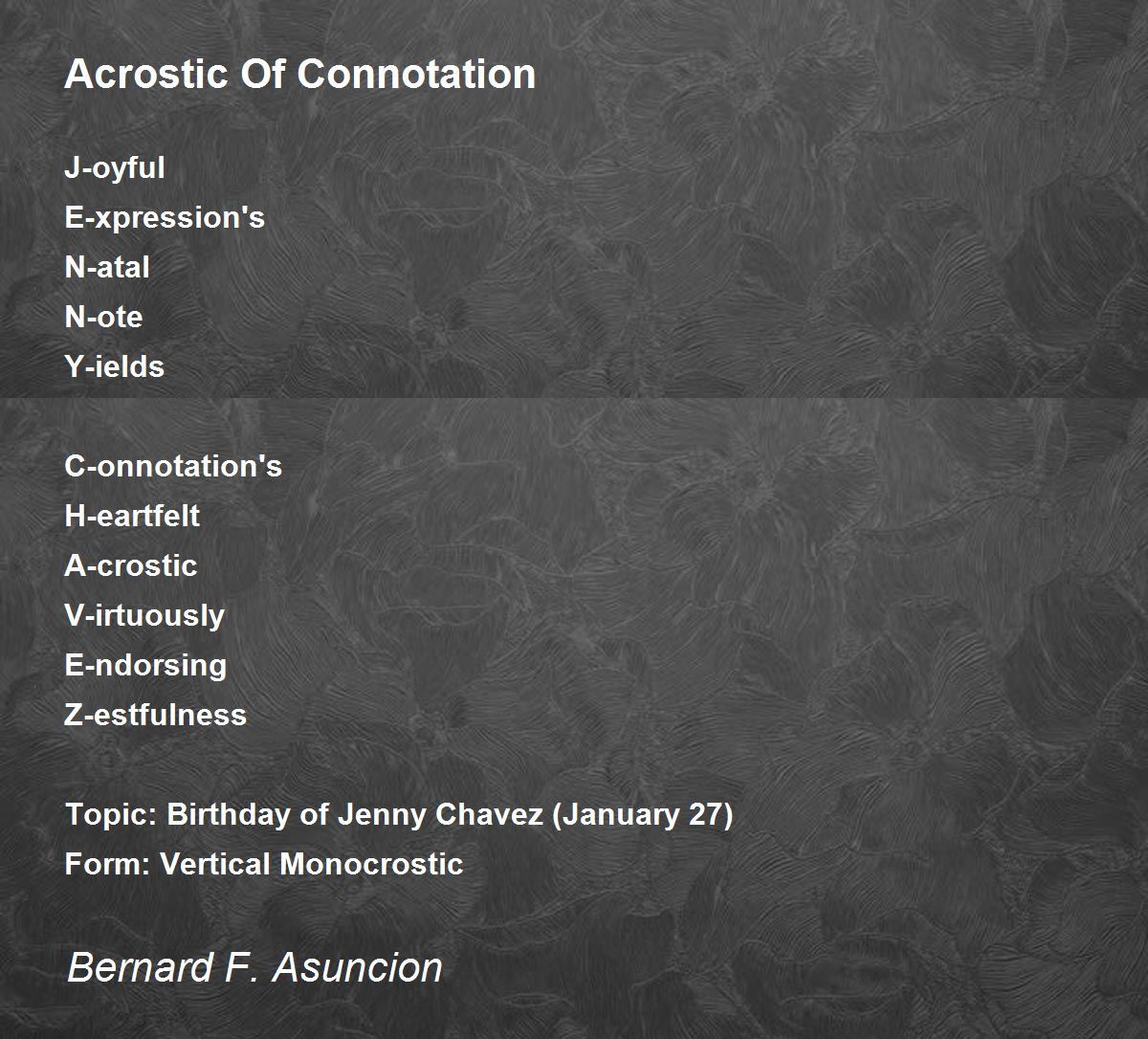Screen dimensions: 1148x1039
Task: Click the 'H-eartfelt' line
Action: 132,517
